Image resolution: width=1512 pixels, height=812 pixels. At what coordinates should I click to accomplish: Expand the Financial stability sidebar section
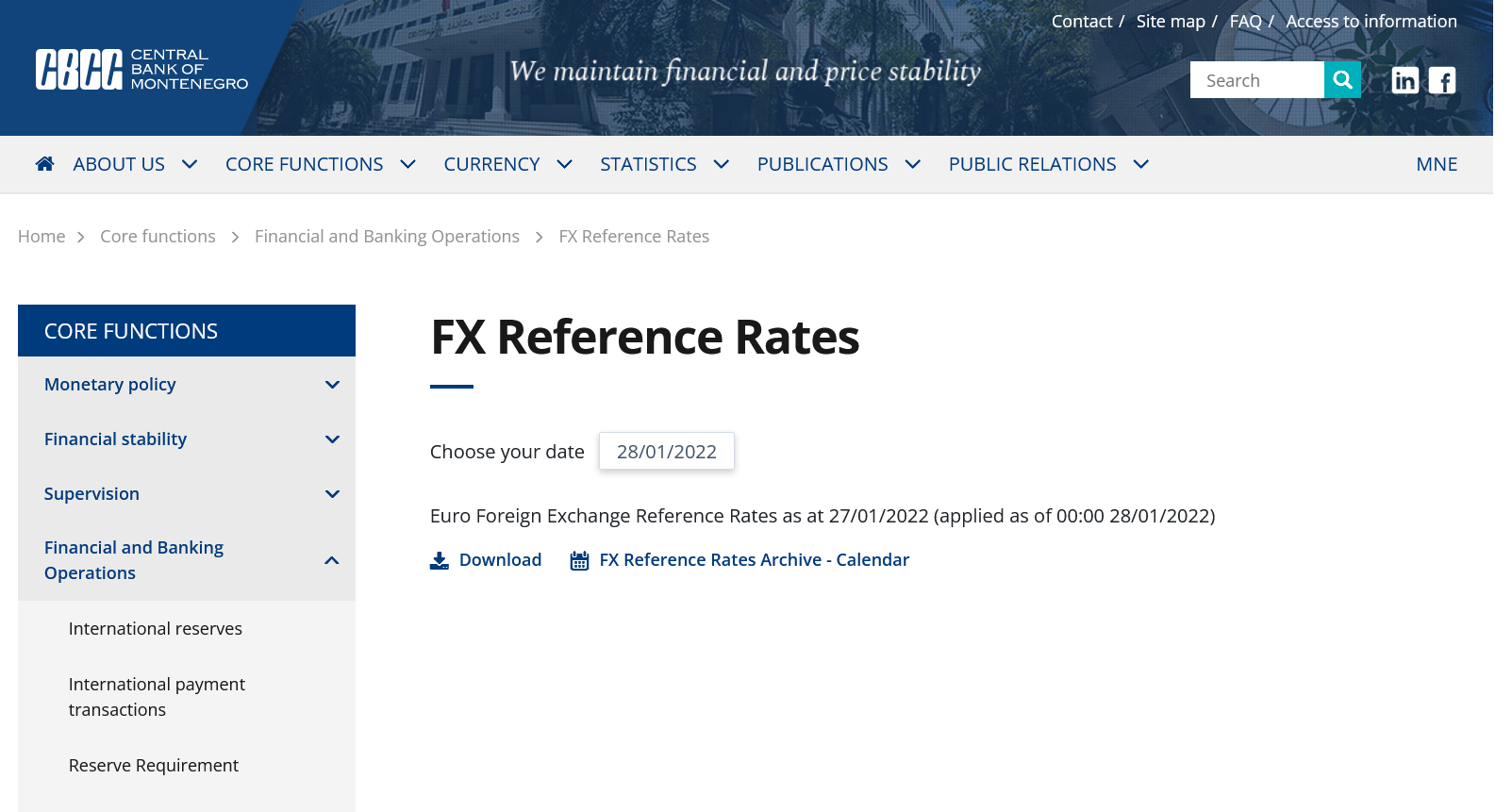[332, 439]
